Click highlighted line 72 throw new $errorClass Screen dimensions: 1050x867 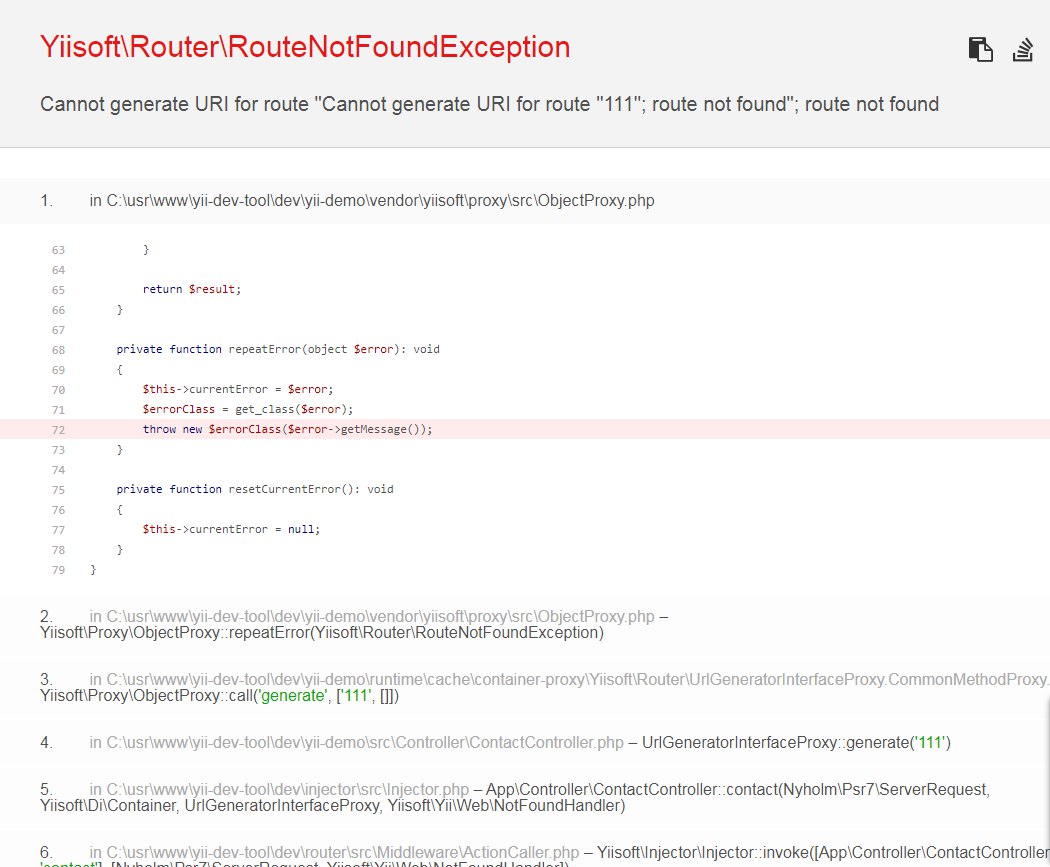coord(525,429)
